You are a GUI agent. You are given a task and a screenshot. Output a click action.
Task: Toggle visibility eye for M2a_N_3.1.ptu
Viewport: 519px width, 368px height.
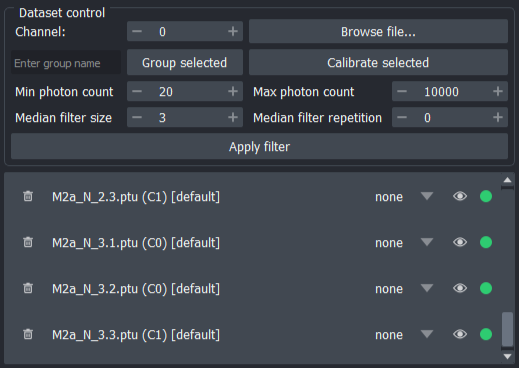pos(460,242)
